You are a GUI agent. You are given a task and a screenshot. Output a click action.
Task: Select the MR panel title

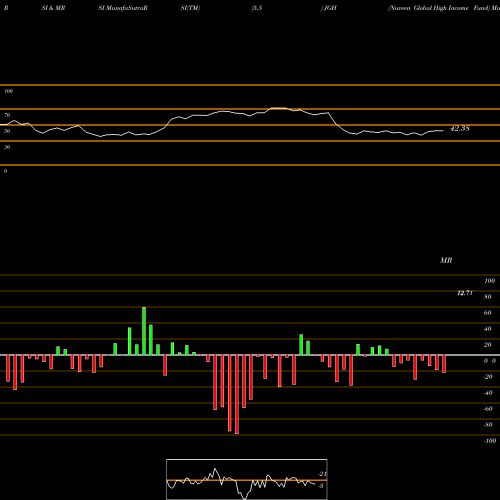[x=446, y=260]
